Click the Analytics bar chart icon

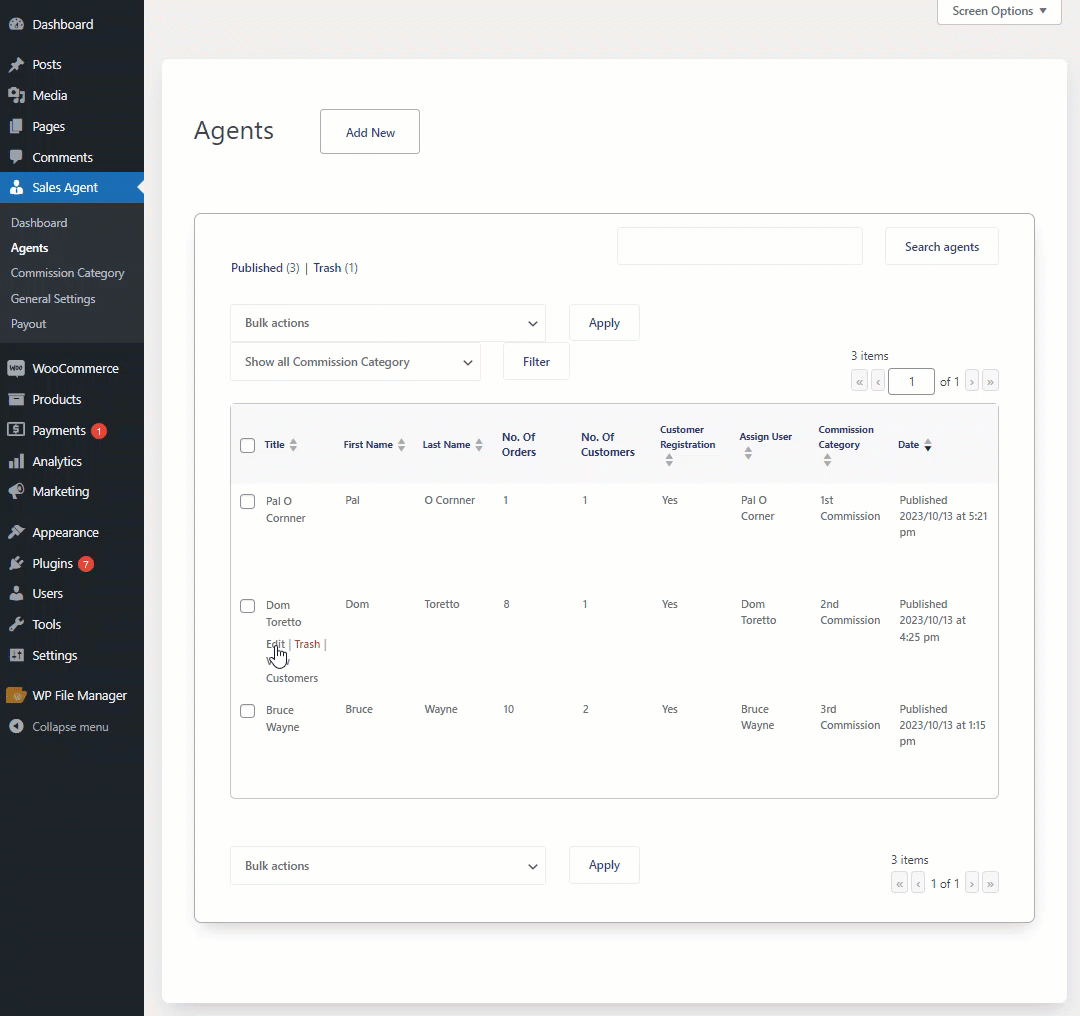point(17,462)
